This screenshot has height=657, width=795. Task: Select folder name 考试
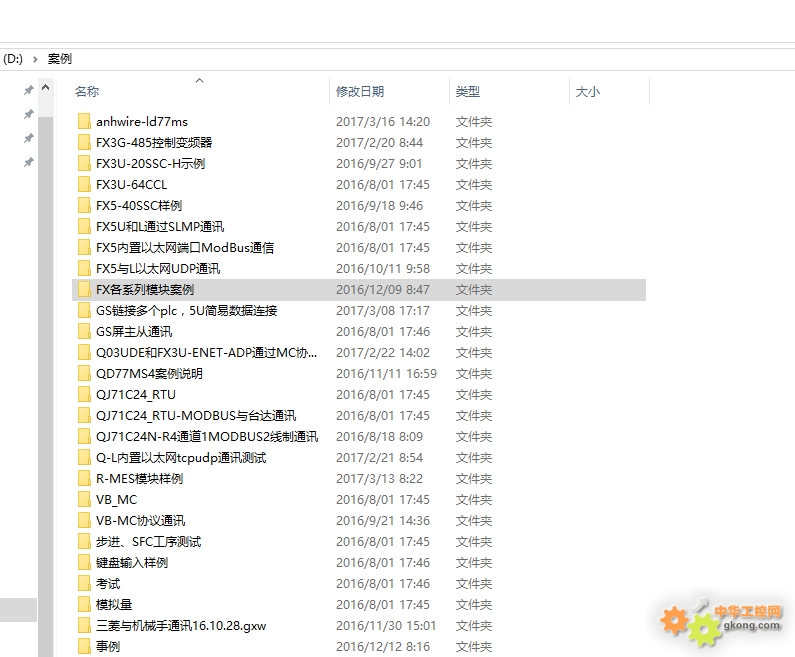pos(108,584)
